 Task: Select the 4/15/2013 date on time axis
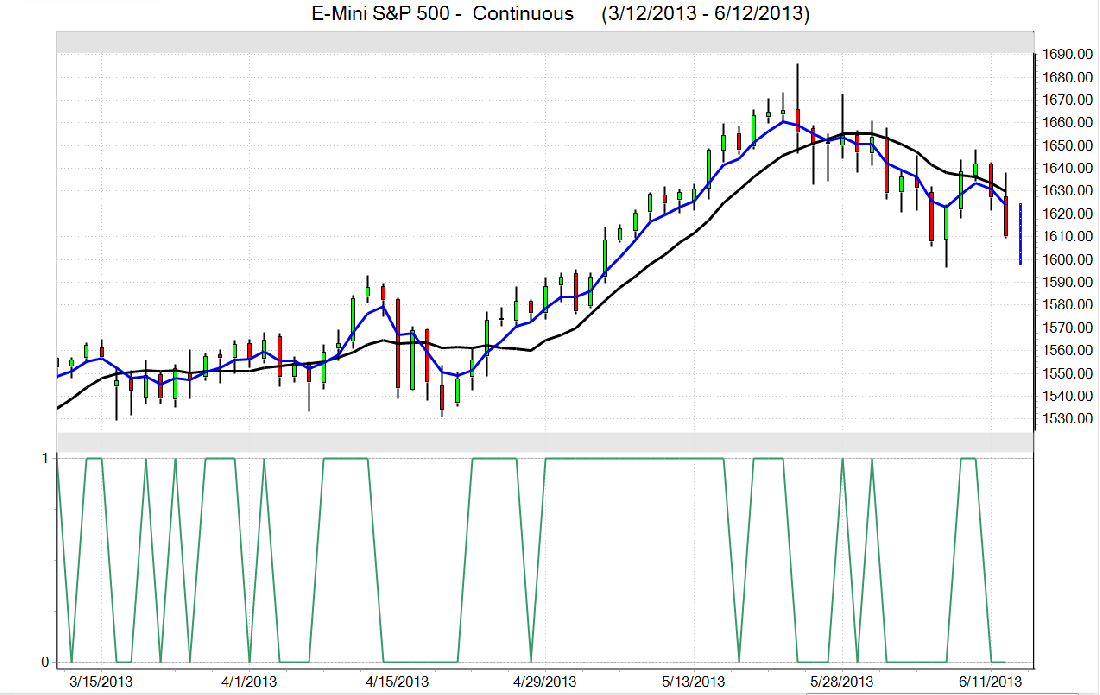397,682
